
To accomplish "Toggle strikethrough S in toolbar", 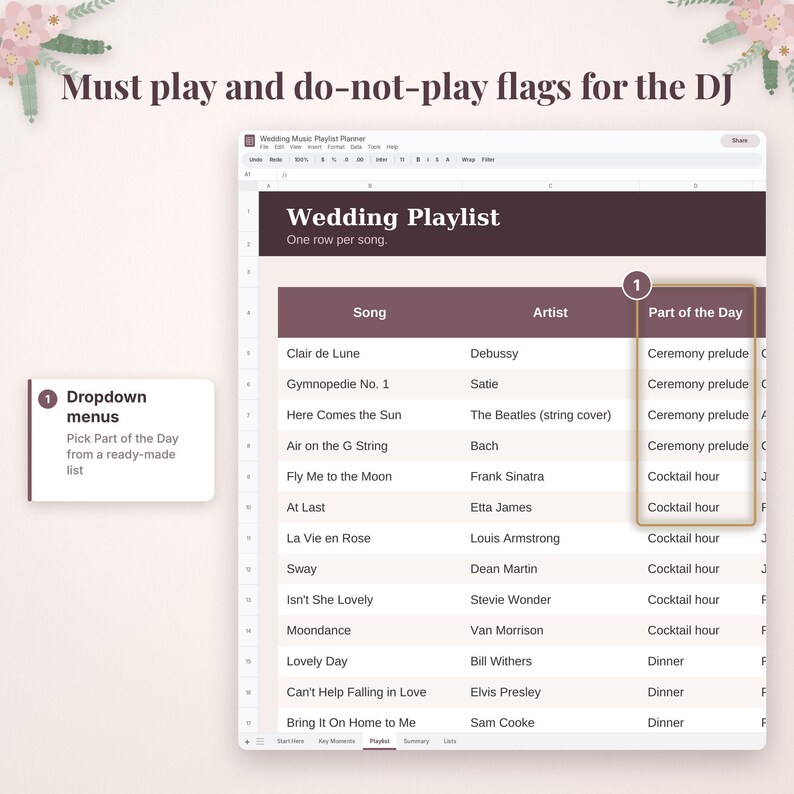I will [437, 160].
